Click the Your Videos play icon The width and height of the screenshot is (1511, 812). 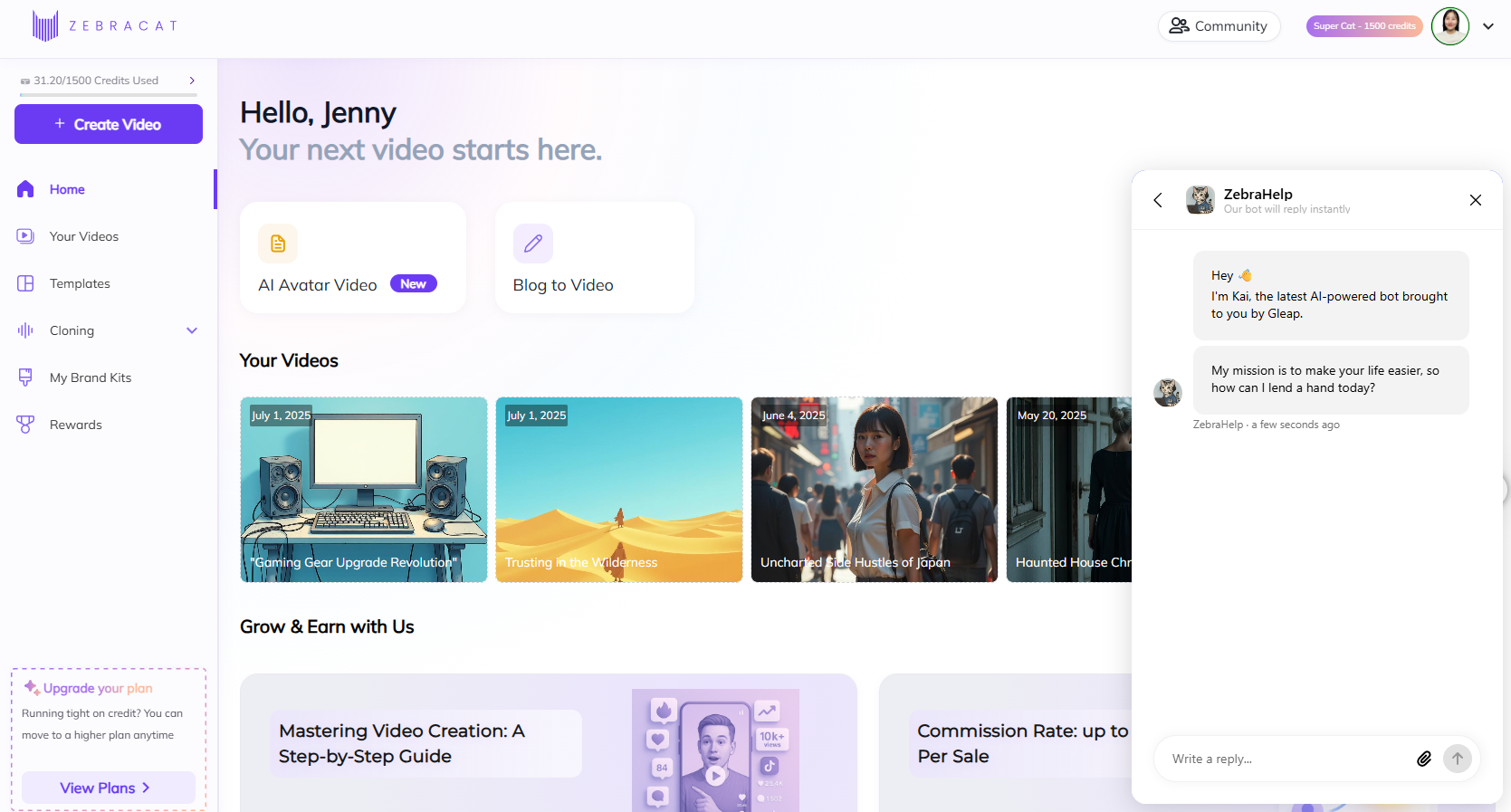[x=25, y=236]
